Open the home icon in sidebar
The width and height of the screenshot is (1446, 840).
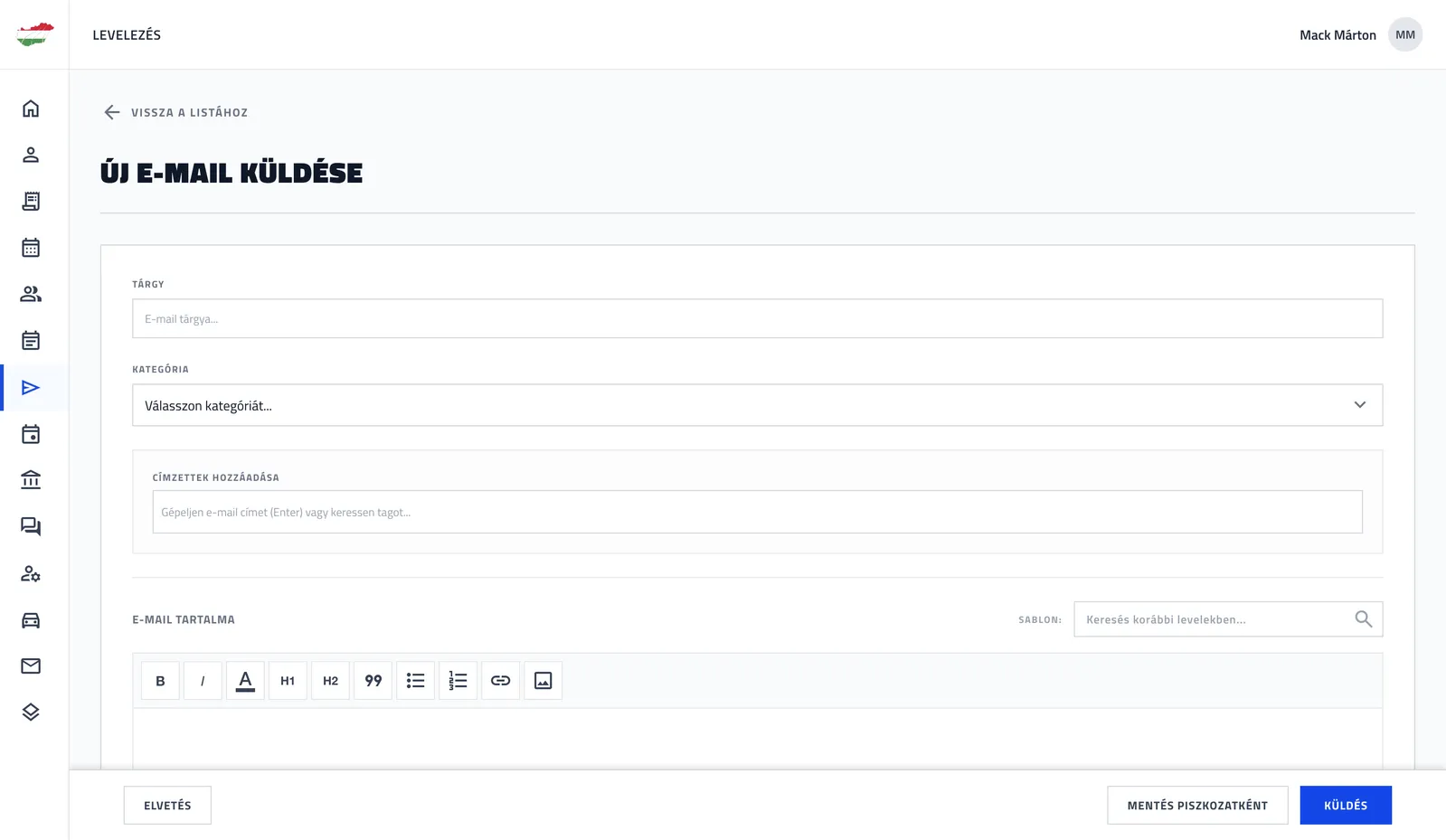31,109
